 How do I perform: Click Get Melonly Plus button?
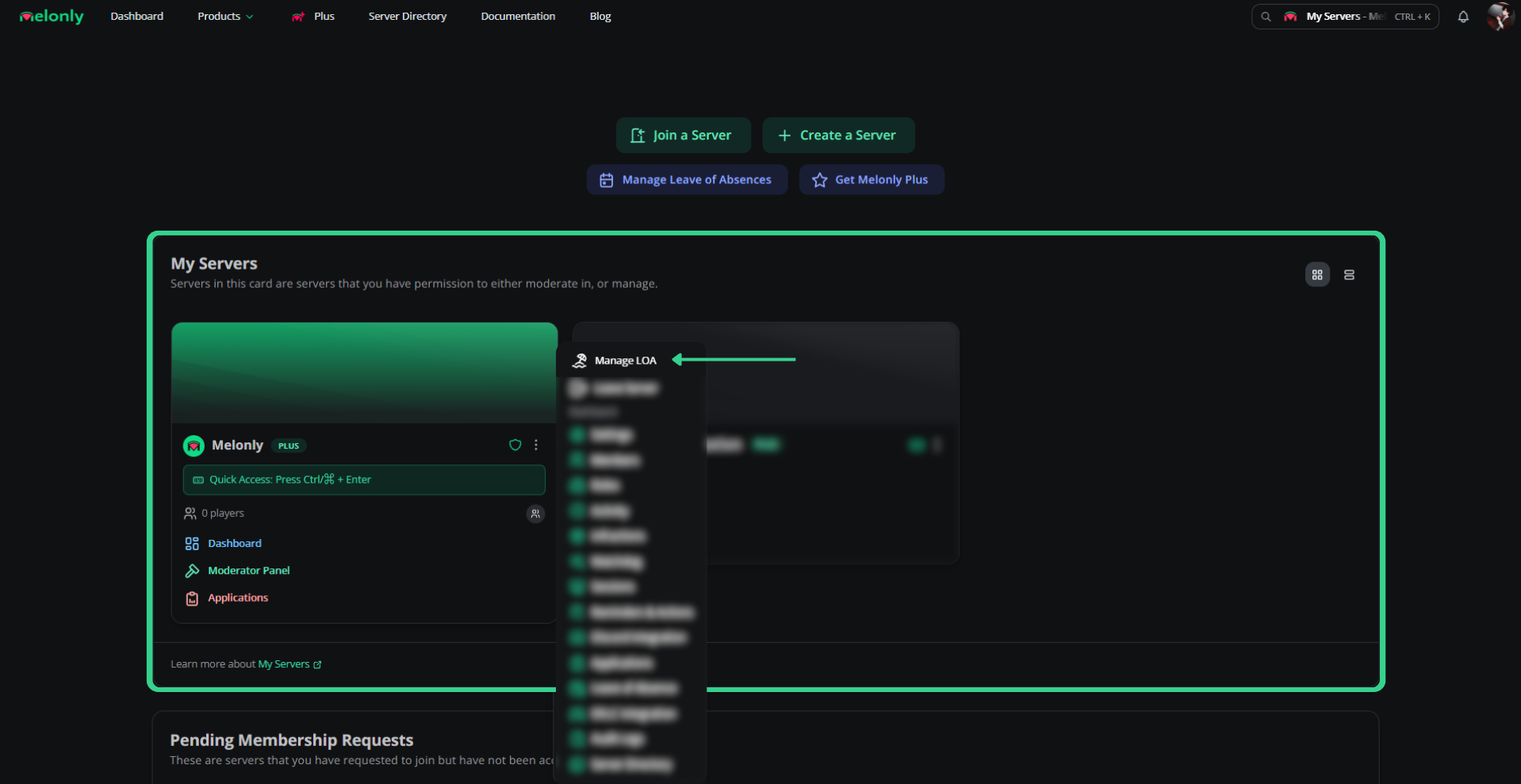(x=872, y=180)
